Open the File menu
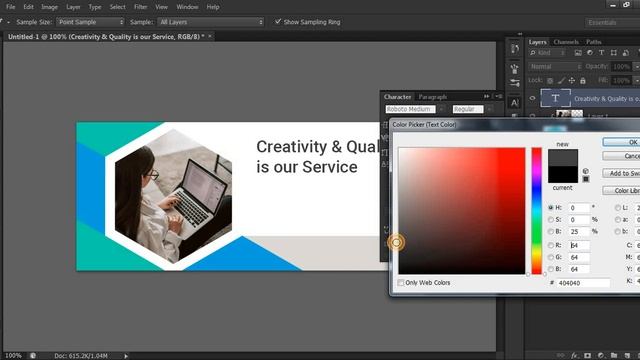Viewport: 640px width, 360px height. coord(11,7)
